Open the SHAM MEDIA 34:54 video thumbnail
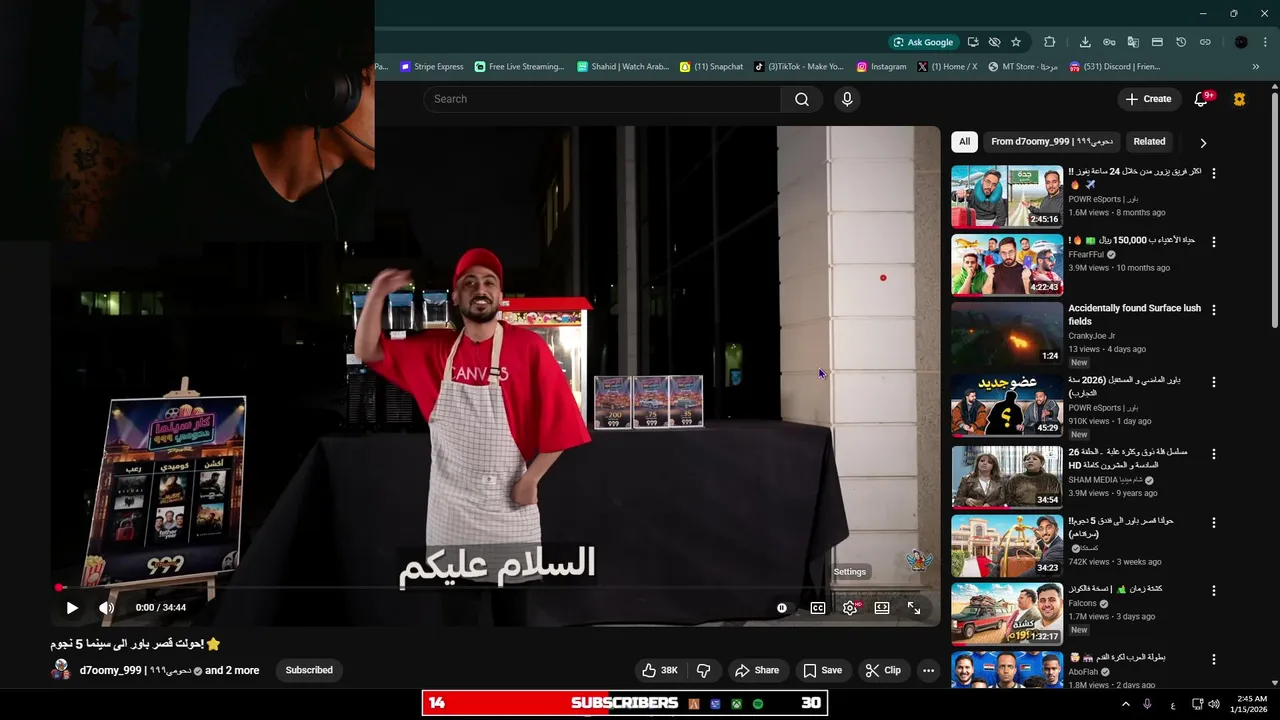Image resolution: width=1280 pixels, height=720 pixels. click(1007, 477)
